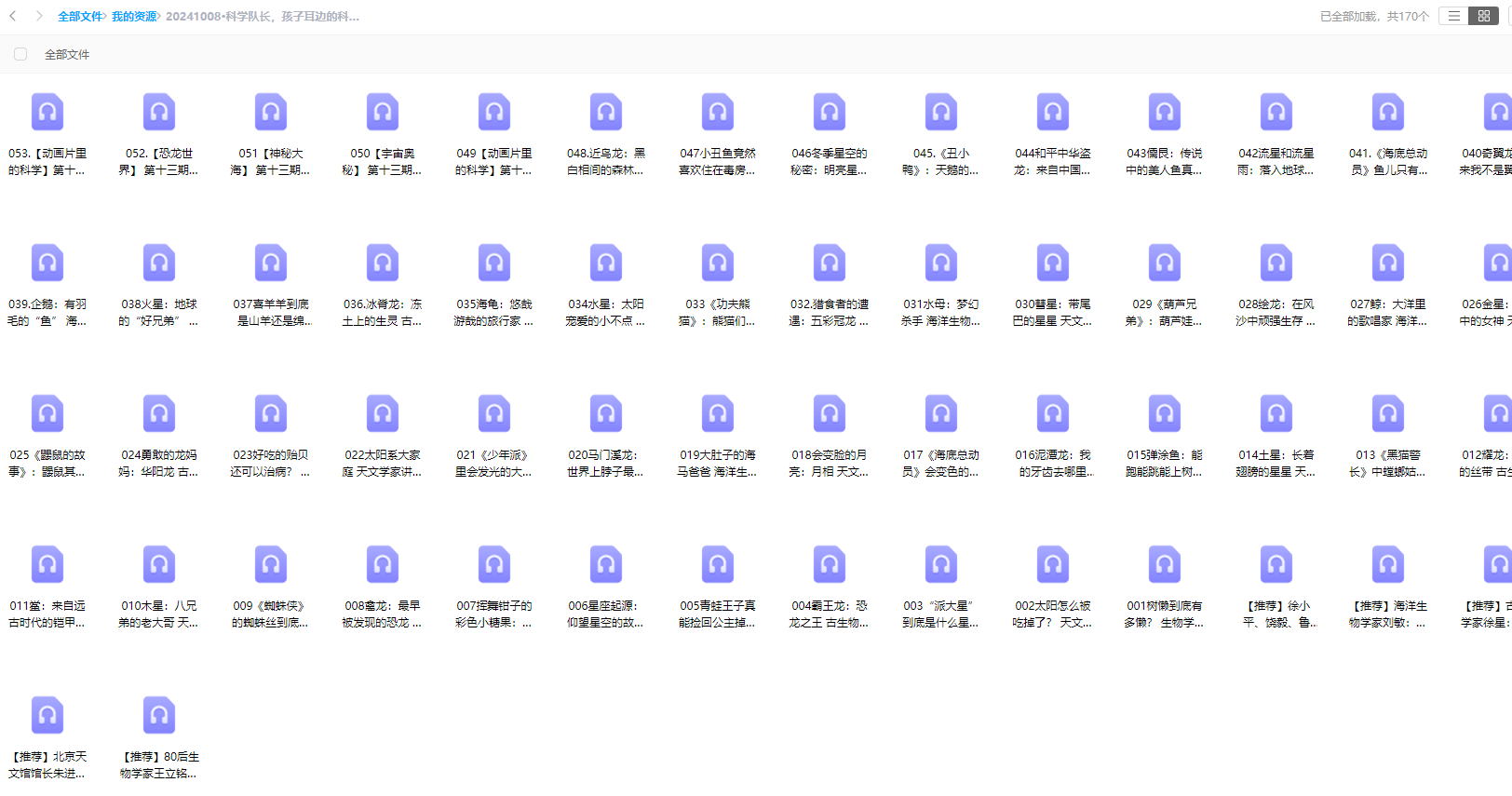Select audio file 007挥舞钳子的彩色小糖果
The image size is (1512, 796).
494,565
